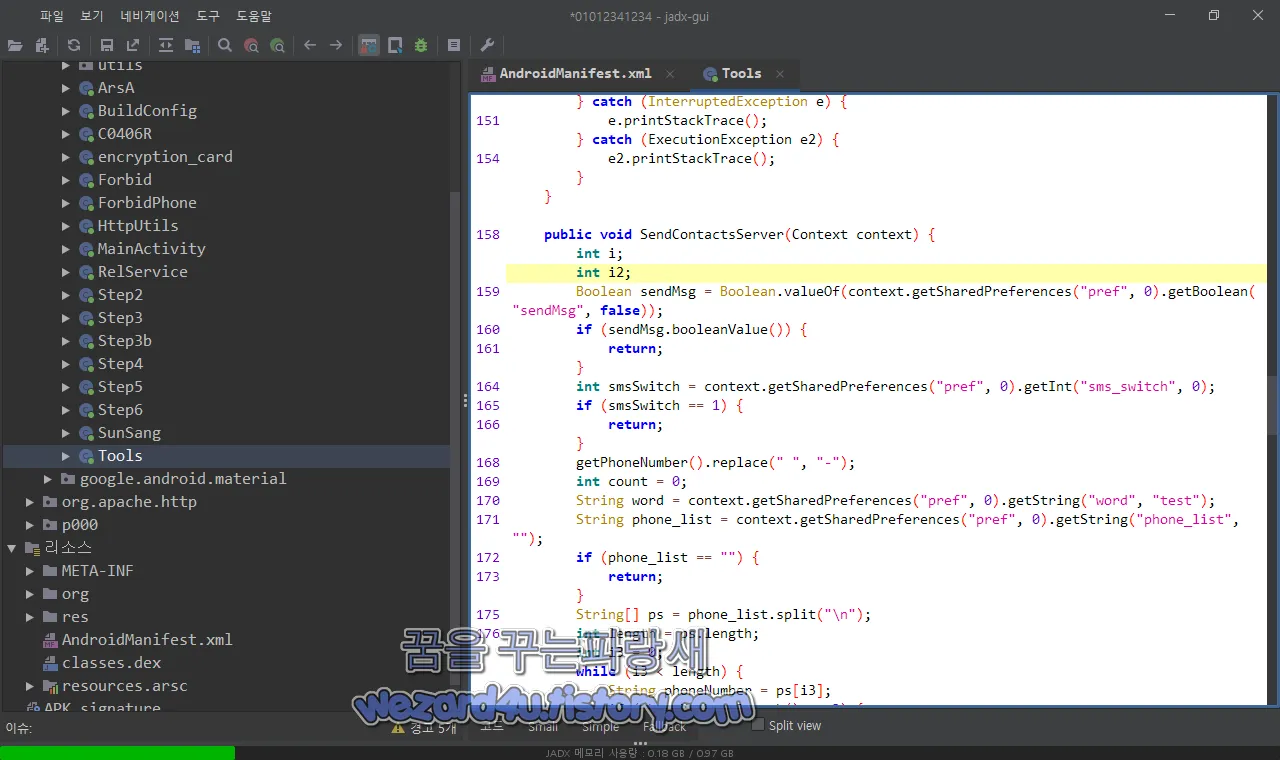Open text search magnifier icon

coord(225,45)
